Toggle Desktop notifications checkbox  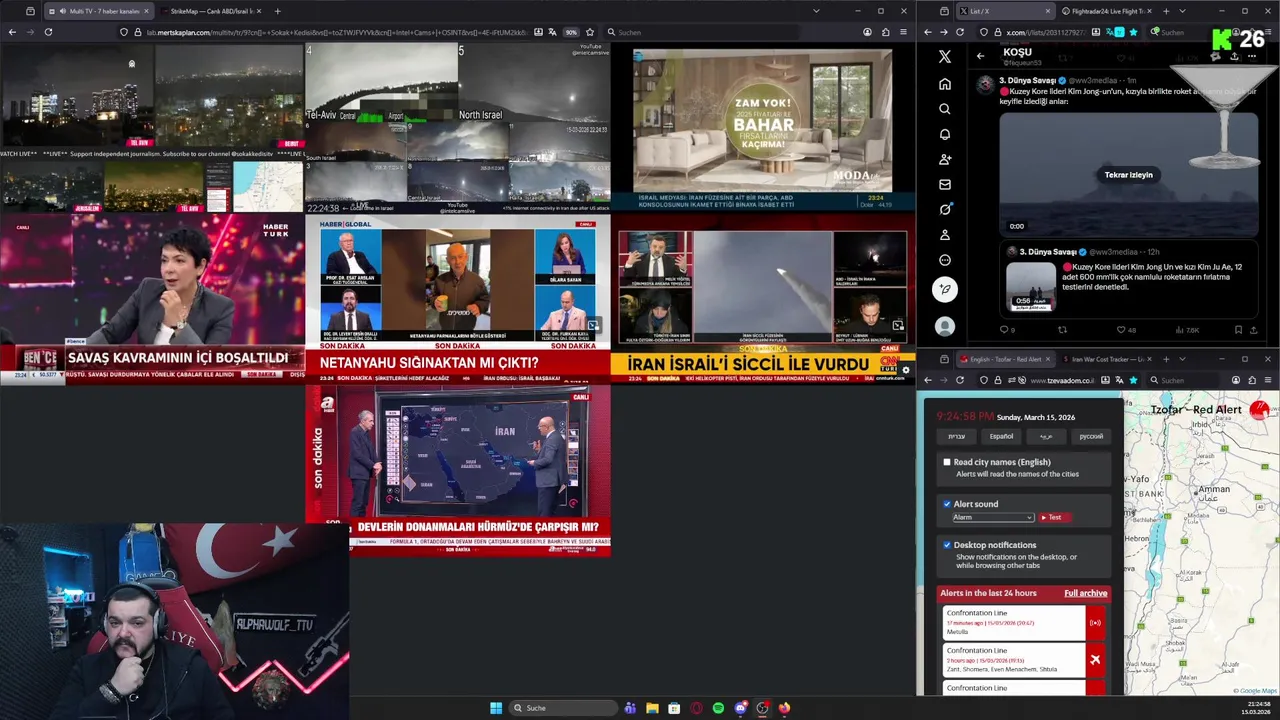(947, 545)
